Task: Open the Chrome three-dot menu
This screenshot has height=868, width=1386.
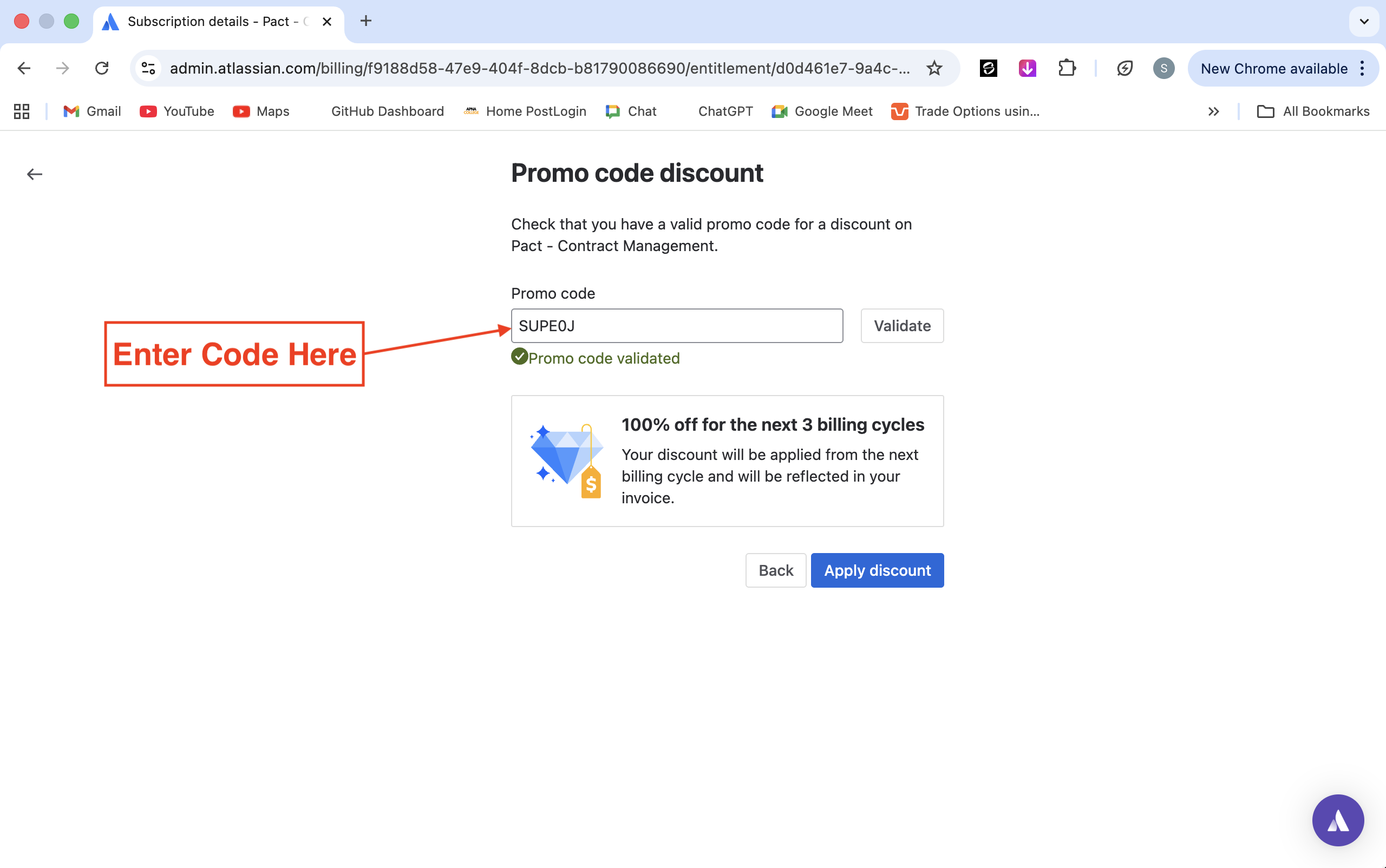Action: pos(1362,68)
